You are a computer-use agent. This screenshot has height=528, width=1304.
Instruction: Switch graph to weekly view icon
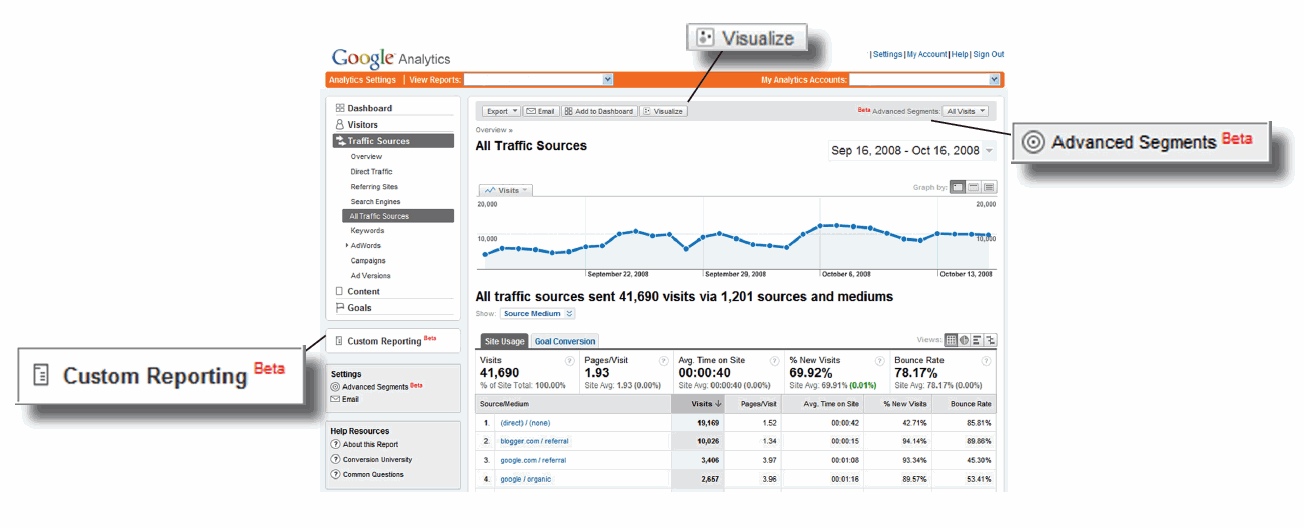tap(974, 187)
